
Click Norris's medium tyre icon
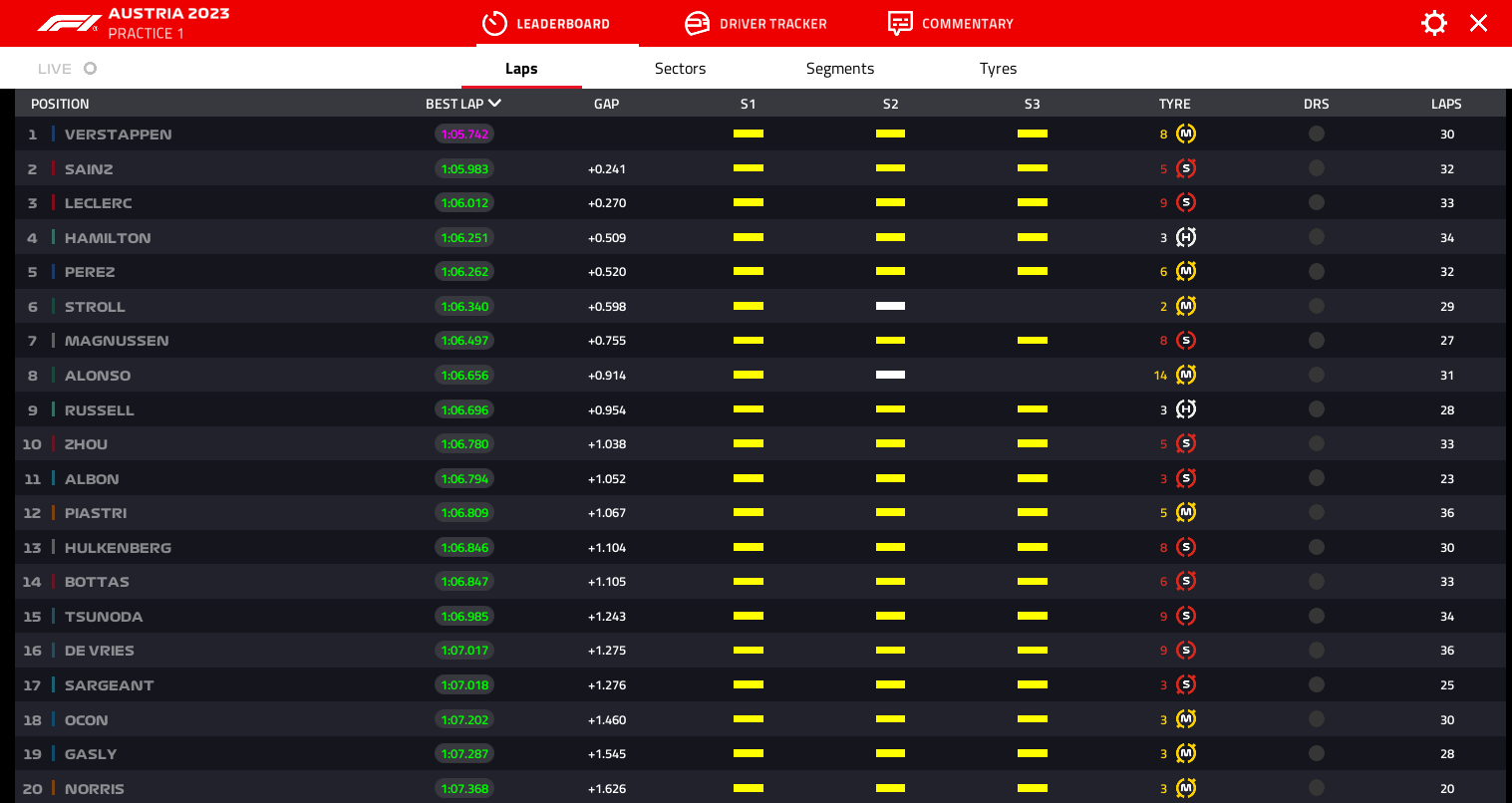[1186, 788]
